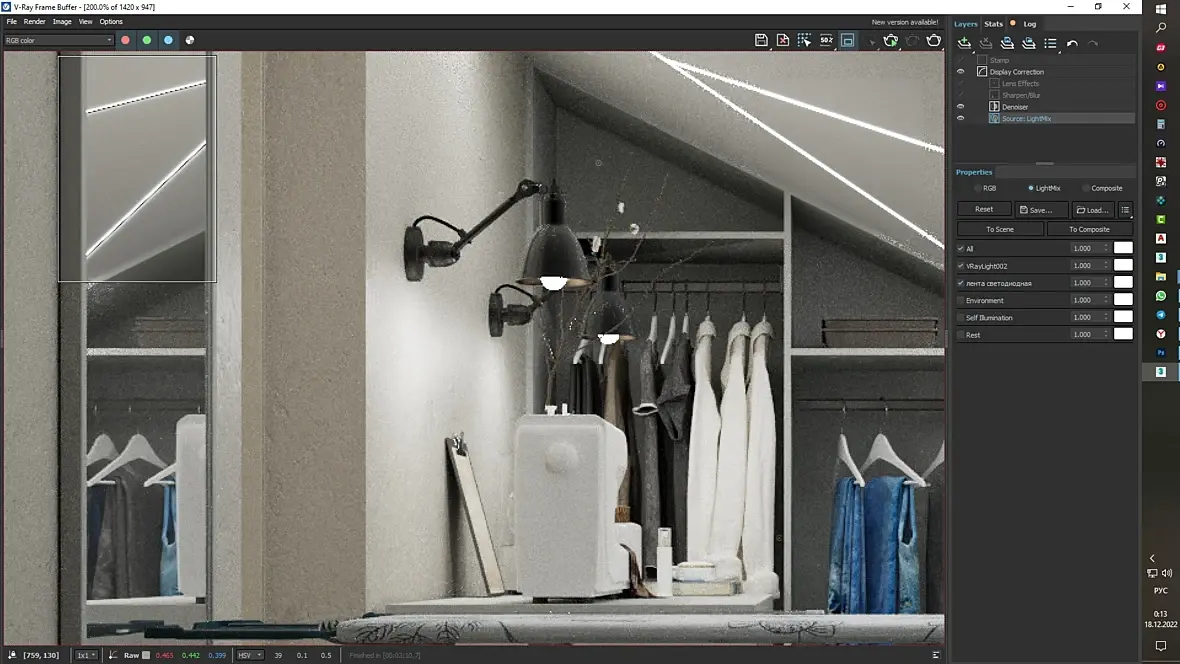Click the pixel info lock icon in status bar
The width and height of the screenshot is (1180, 664).
pyautogui.click(x=12, y=655)
